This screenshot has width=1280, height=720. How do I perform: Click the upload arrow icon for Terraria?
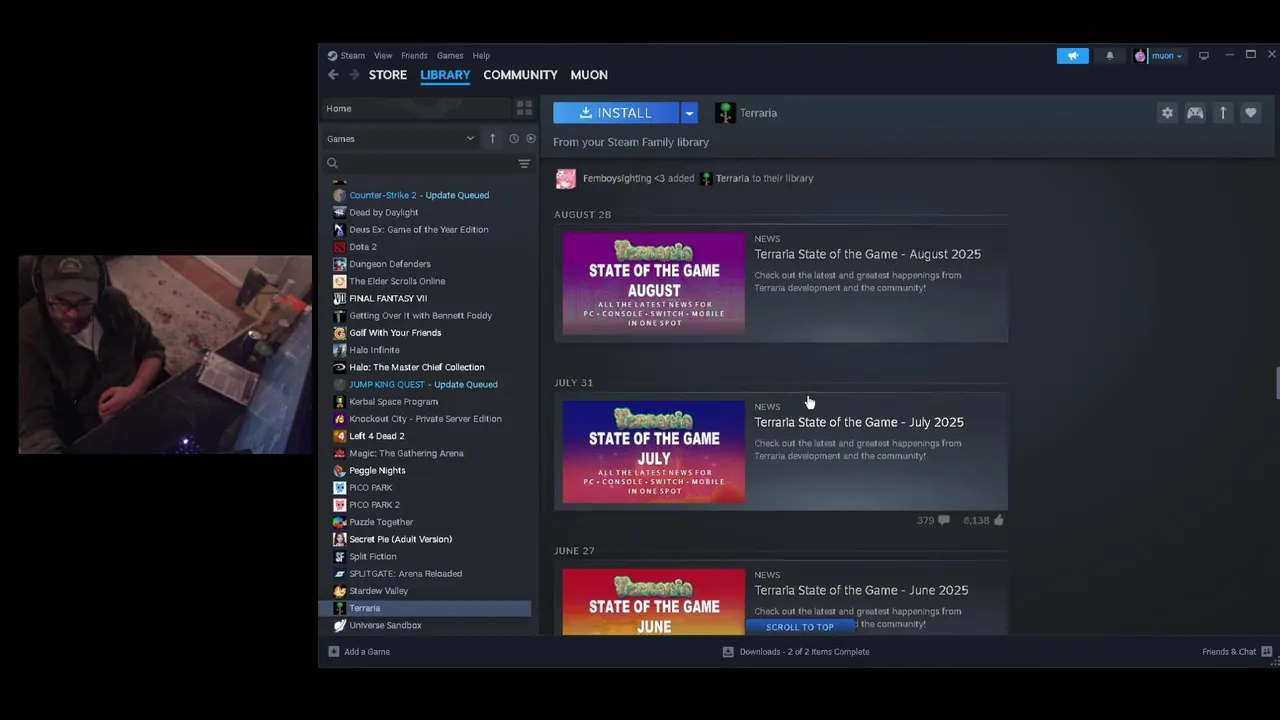tap(1222, 113)
